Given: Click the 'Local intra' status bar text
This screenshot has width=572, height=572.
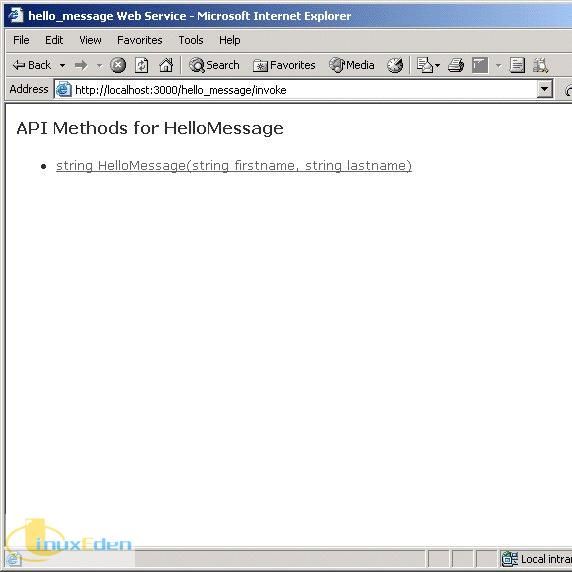Looking at the screenshot, I should (x=546, y=559).
